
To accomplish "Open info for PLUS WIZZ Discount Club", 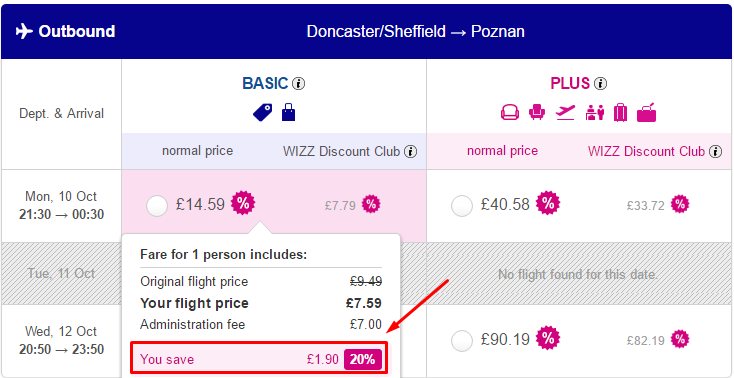I will tap(715, 152).
